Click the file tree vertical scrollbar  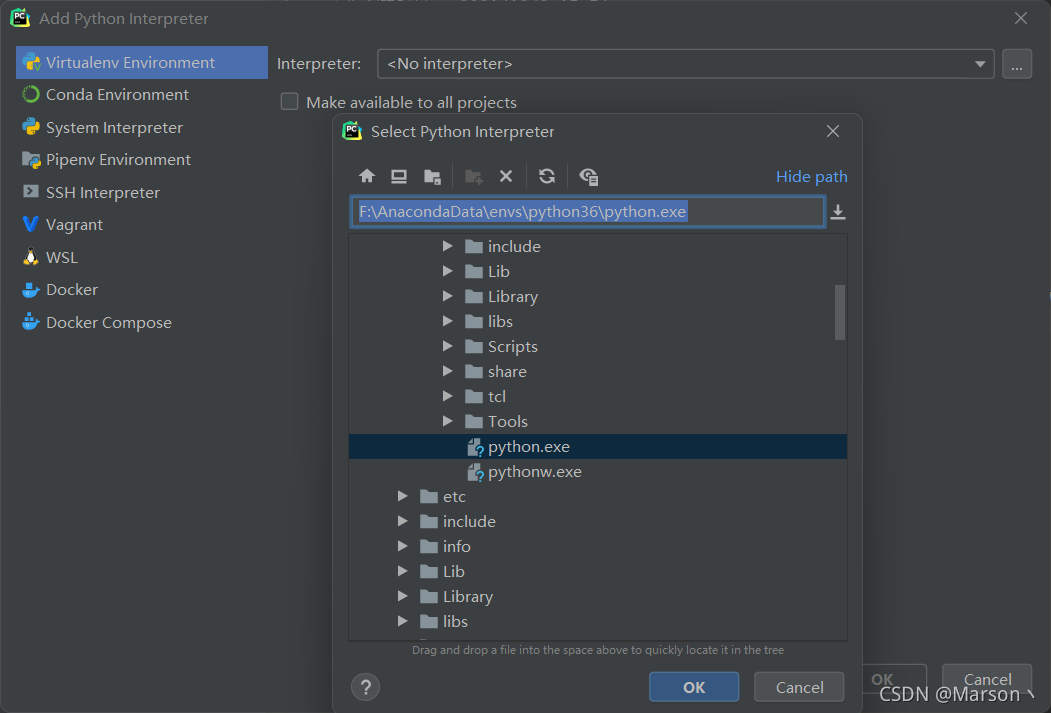coord(840,312)
